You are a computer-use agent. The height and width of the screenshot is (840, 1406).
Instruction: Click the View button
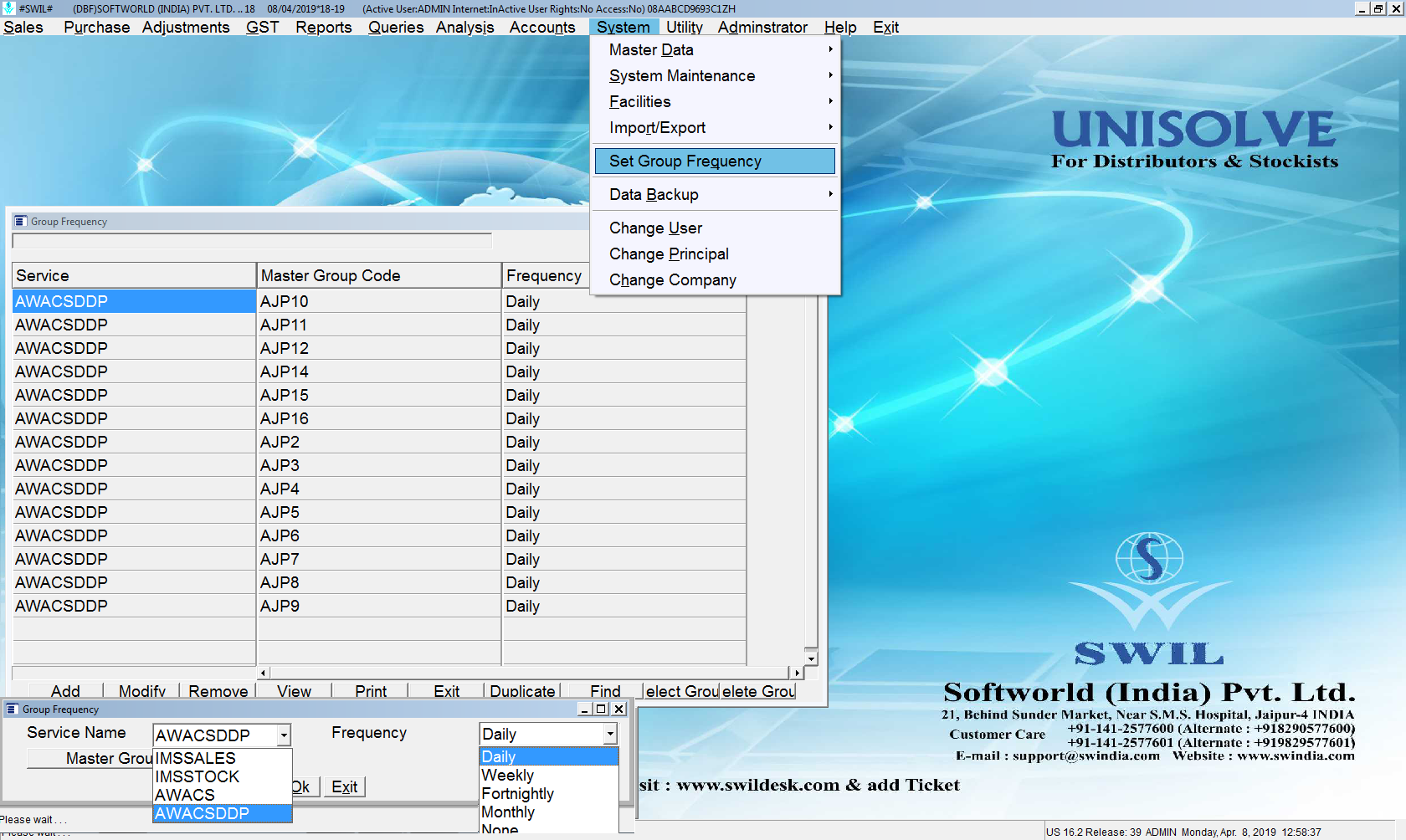point(294,691)
